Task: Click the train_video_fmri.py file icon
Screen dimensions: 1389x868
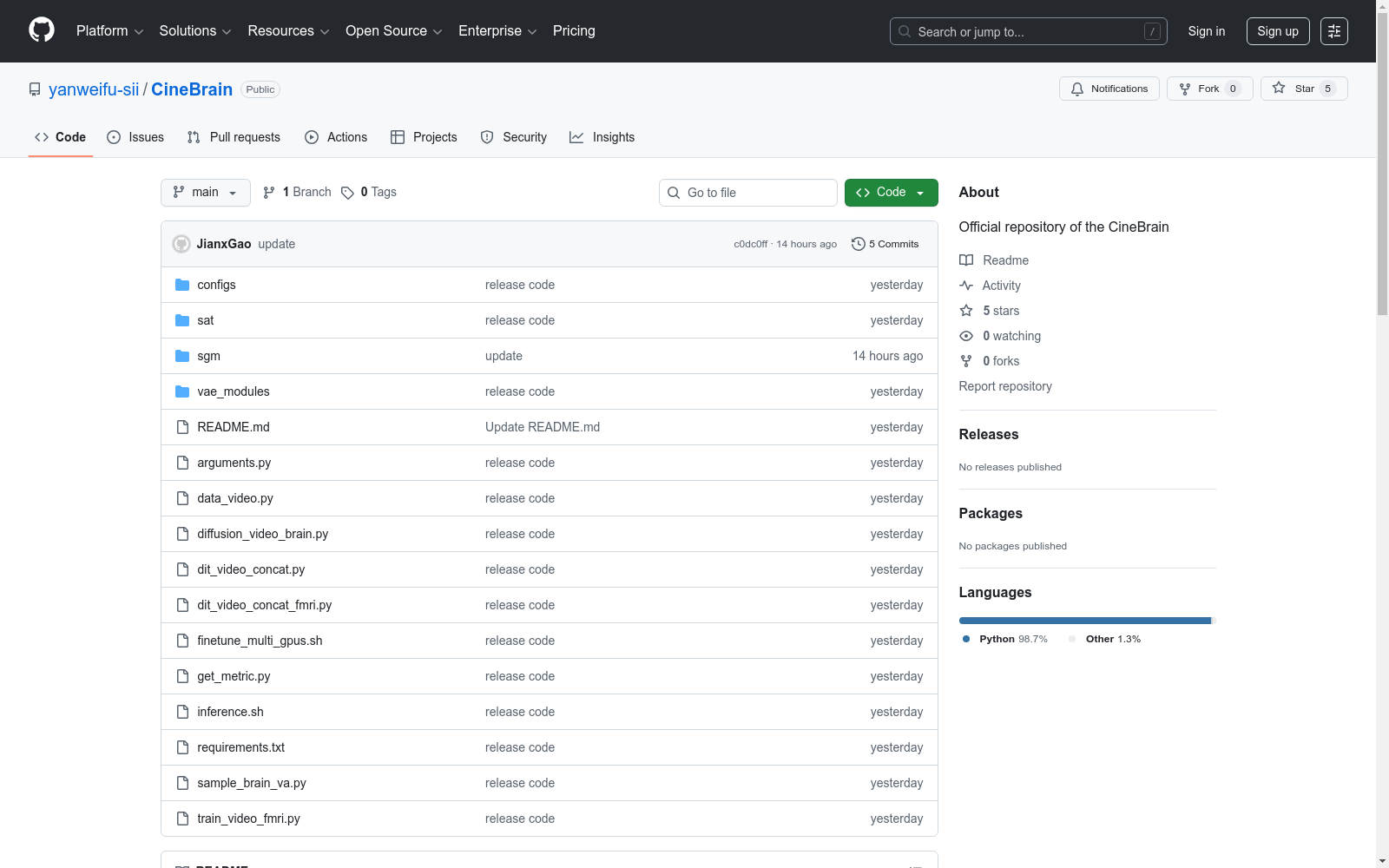Action: pyautogui.click(x=182, y=819)
